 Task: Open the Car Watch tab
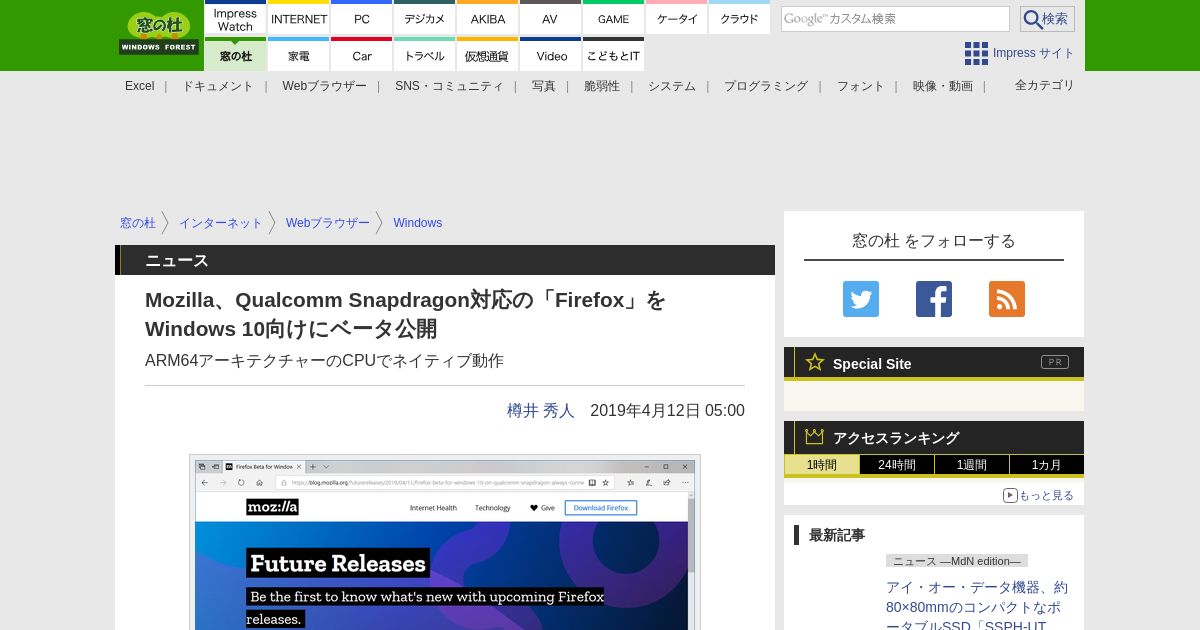[x=362, y=55]
